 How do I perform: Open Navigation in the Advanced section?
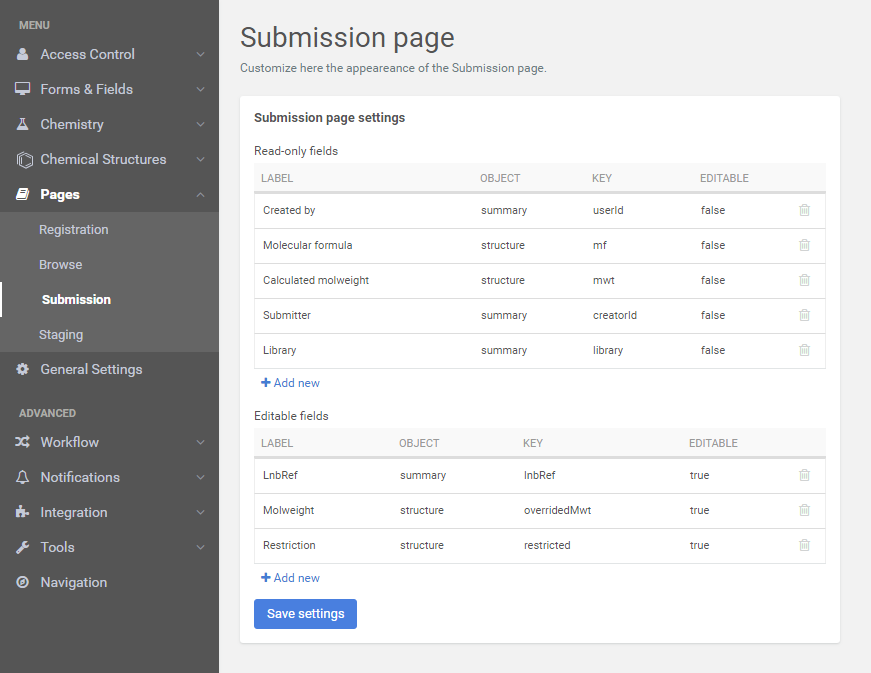[x=73, y=582]
